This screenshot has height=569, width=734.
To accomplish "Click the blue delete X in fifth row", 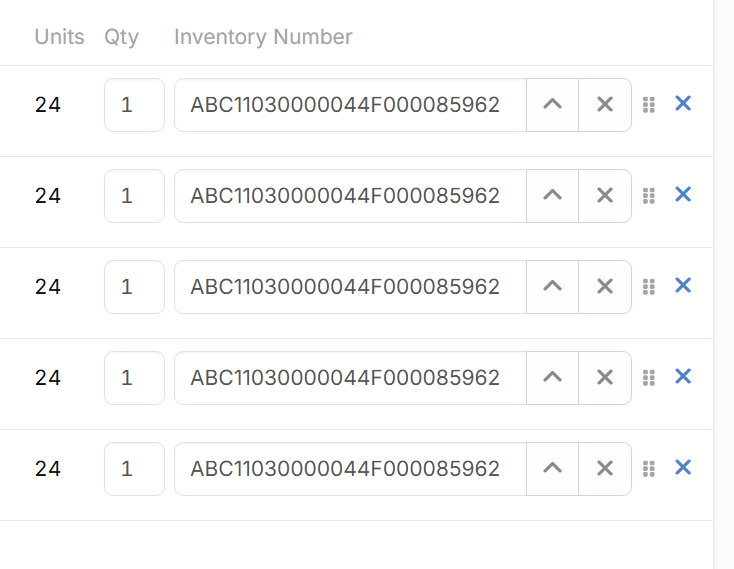I will 683,468.
